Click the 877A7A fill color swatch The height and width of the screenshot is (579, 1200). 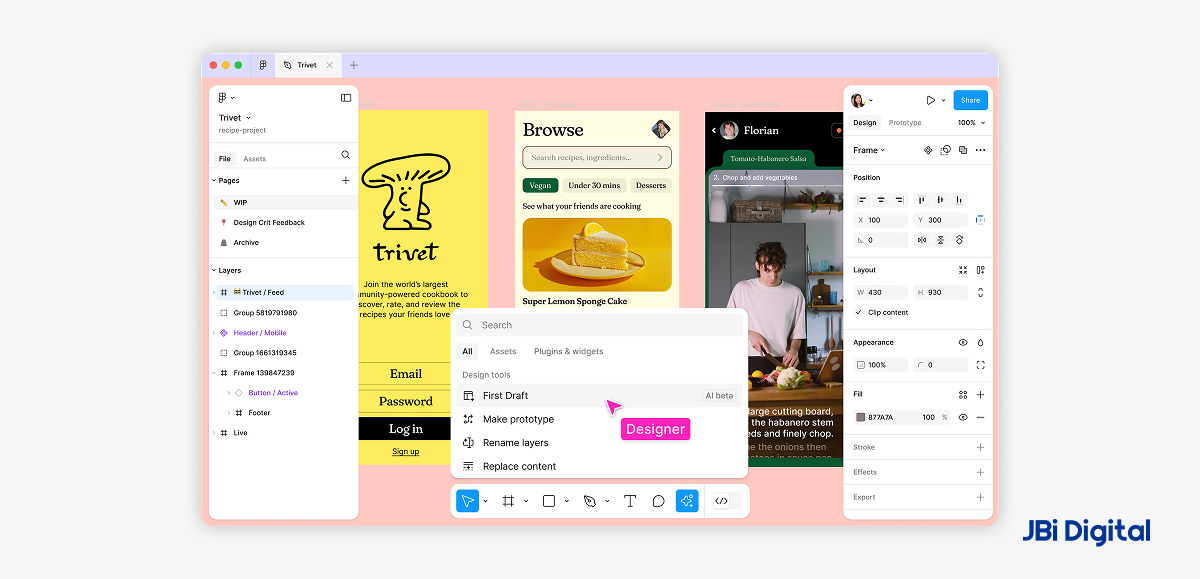pos(861,417)
